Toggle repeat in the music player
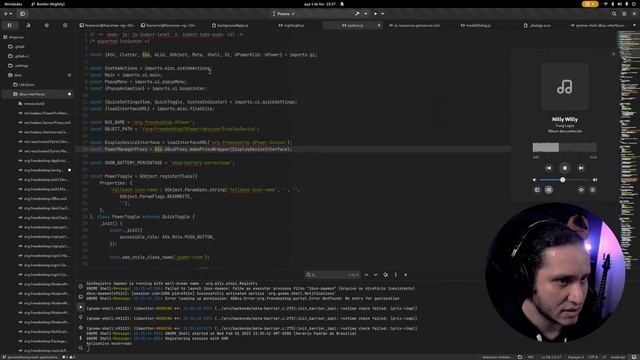 581,190
